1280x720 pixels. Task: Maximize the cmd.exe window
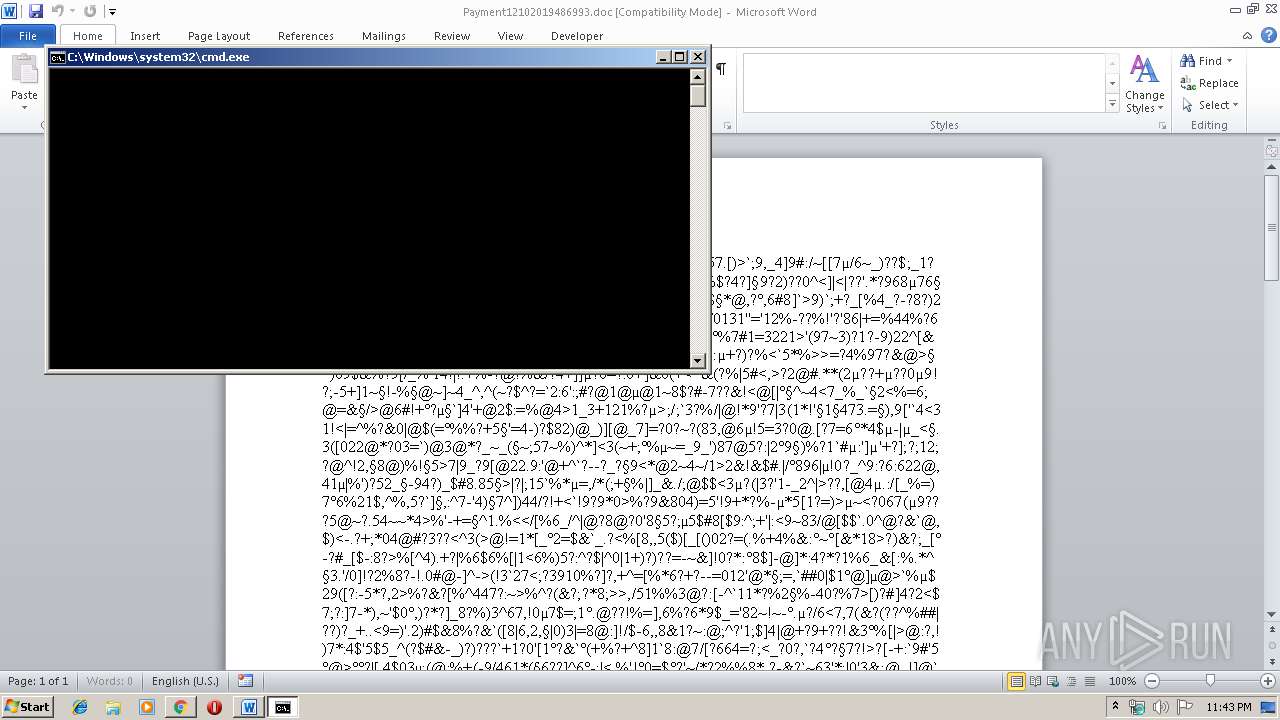click(680, 57)
